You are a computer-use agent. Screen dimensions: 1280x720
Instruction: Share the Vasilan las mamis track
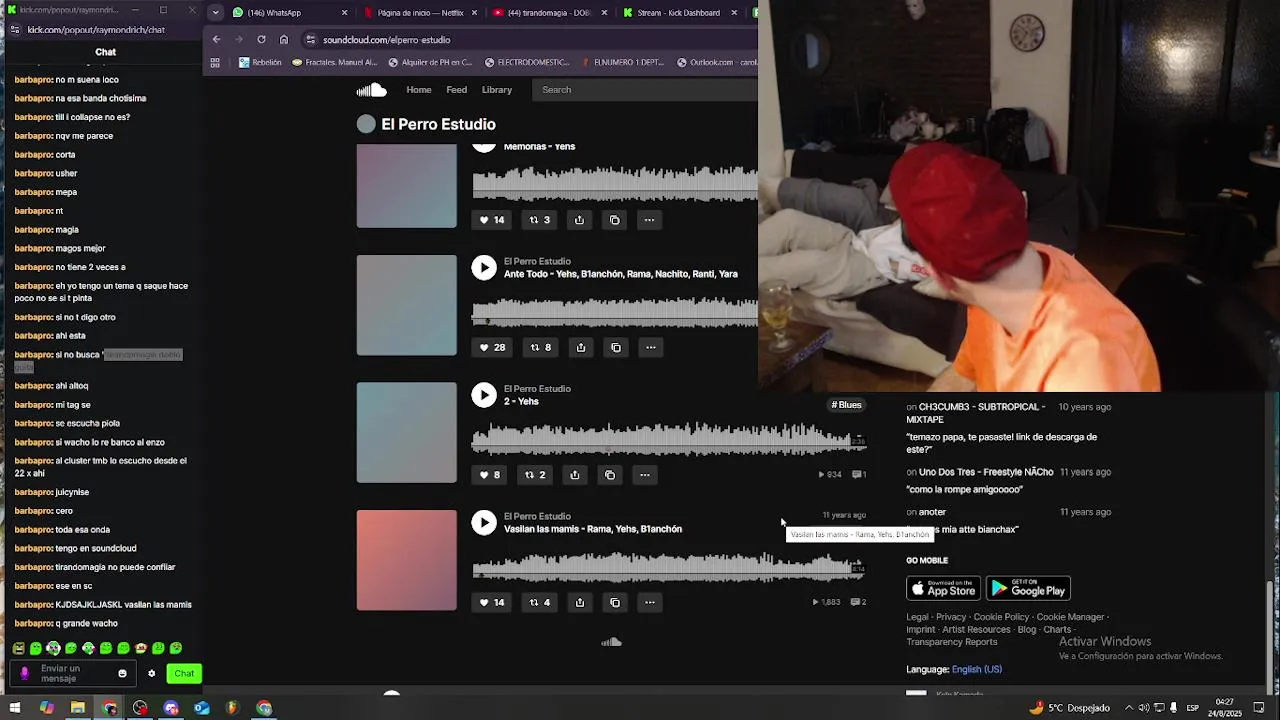[x=579, y=602]
